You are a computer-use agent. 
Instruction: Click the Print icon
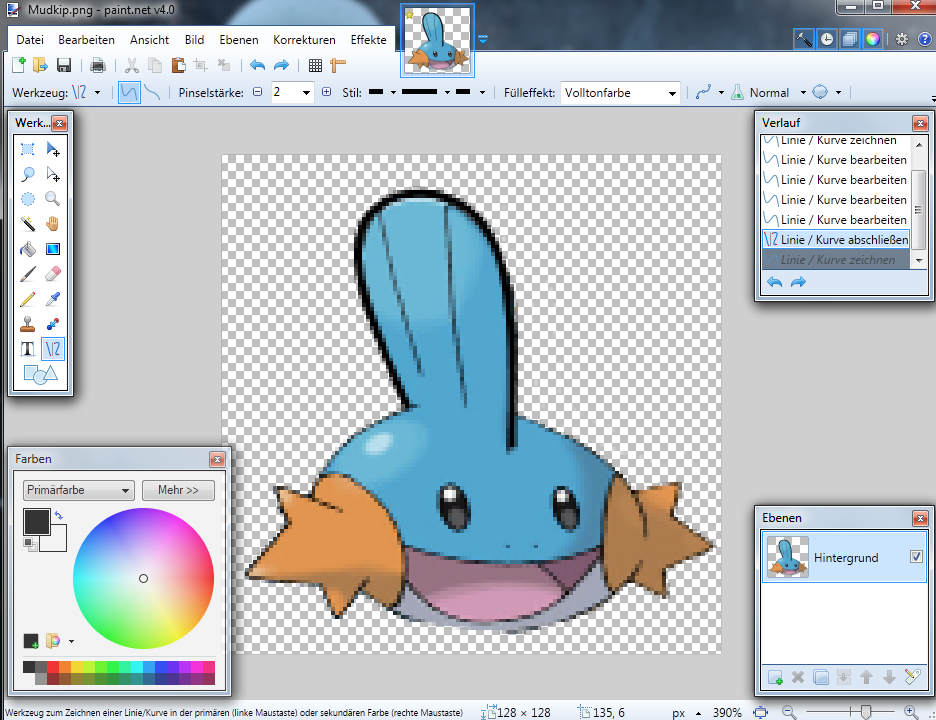click(97, 65)
